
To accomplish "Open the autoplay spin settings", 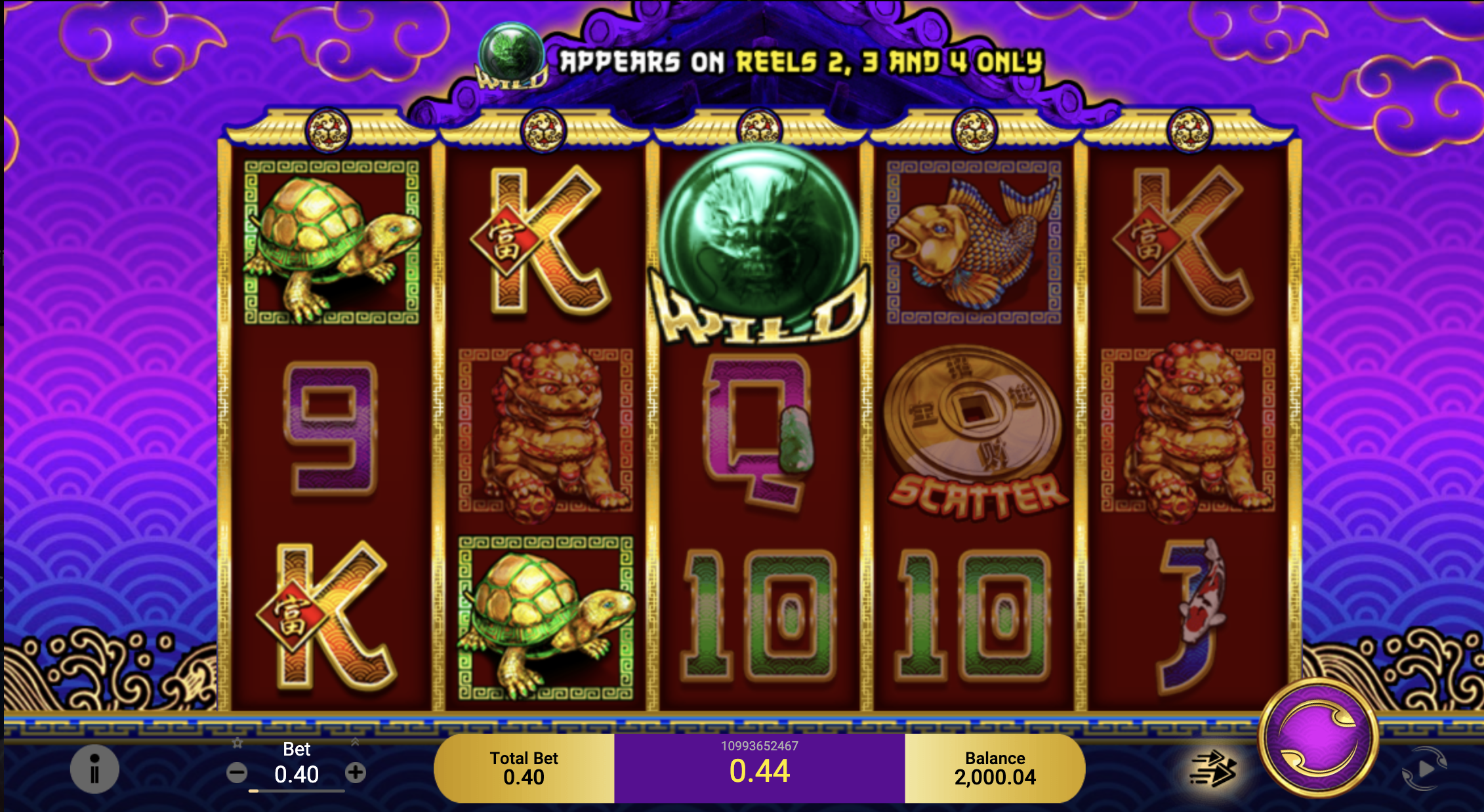I will click(1424, 769).
